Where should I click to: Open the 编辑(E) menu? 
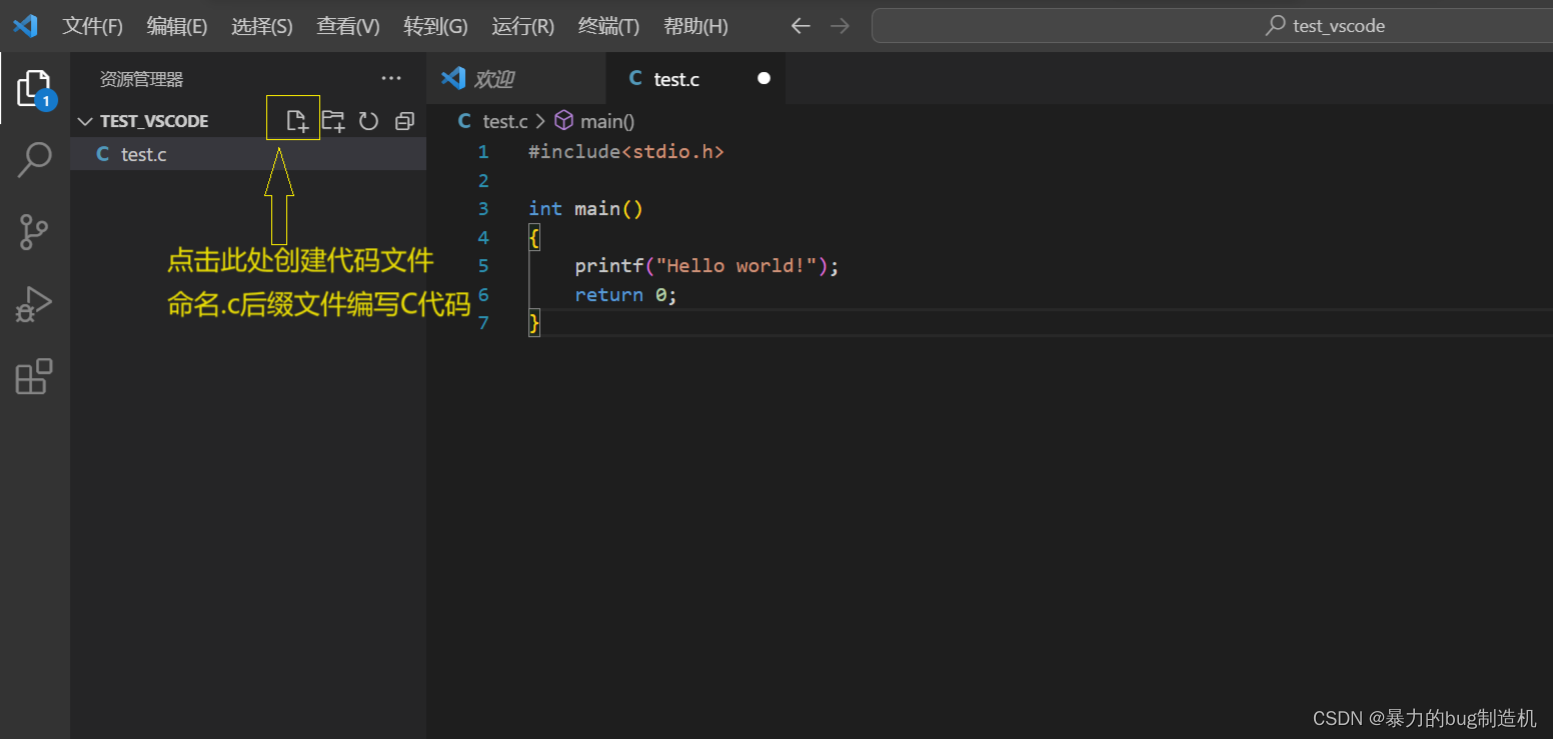point(177,26)
